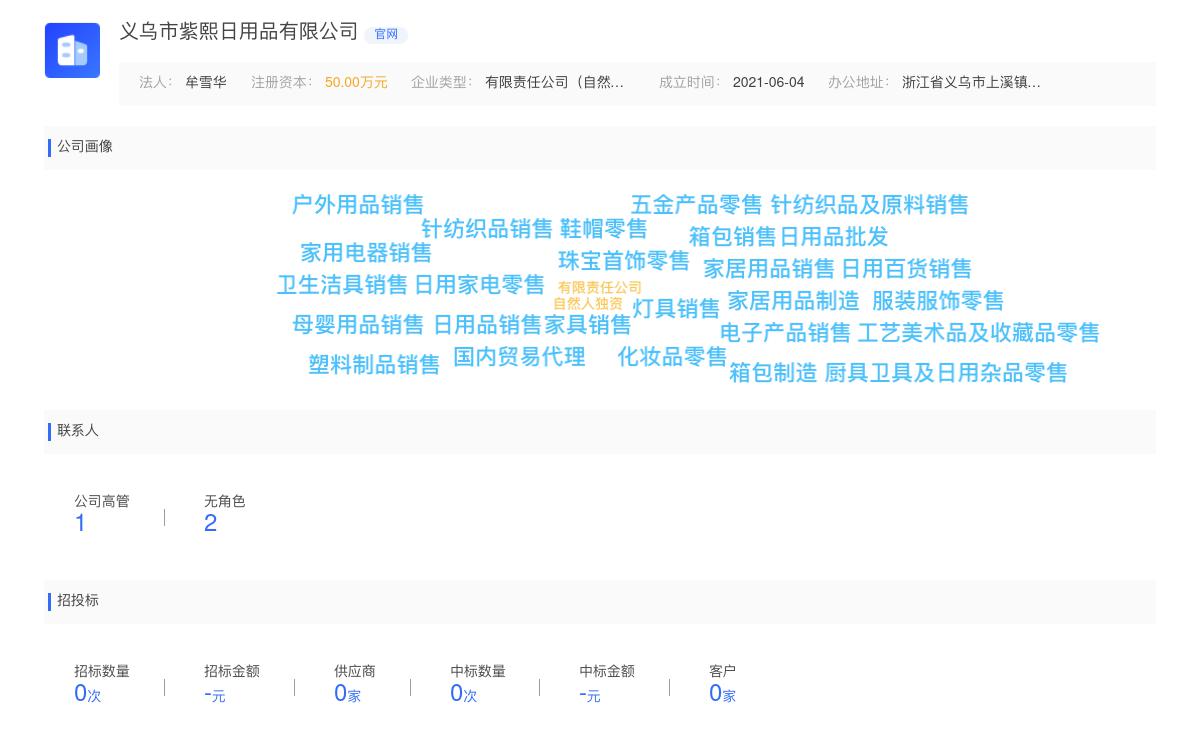This screenshot has height=752, width=1200.
Task: Click 客户 value 0家
Action: (x=722, y=694)
